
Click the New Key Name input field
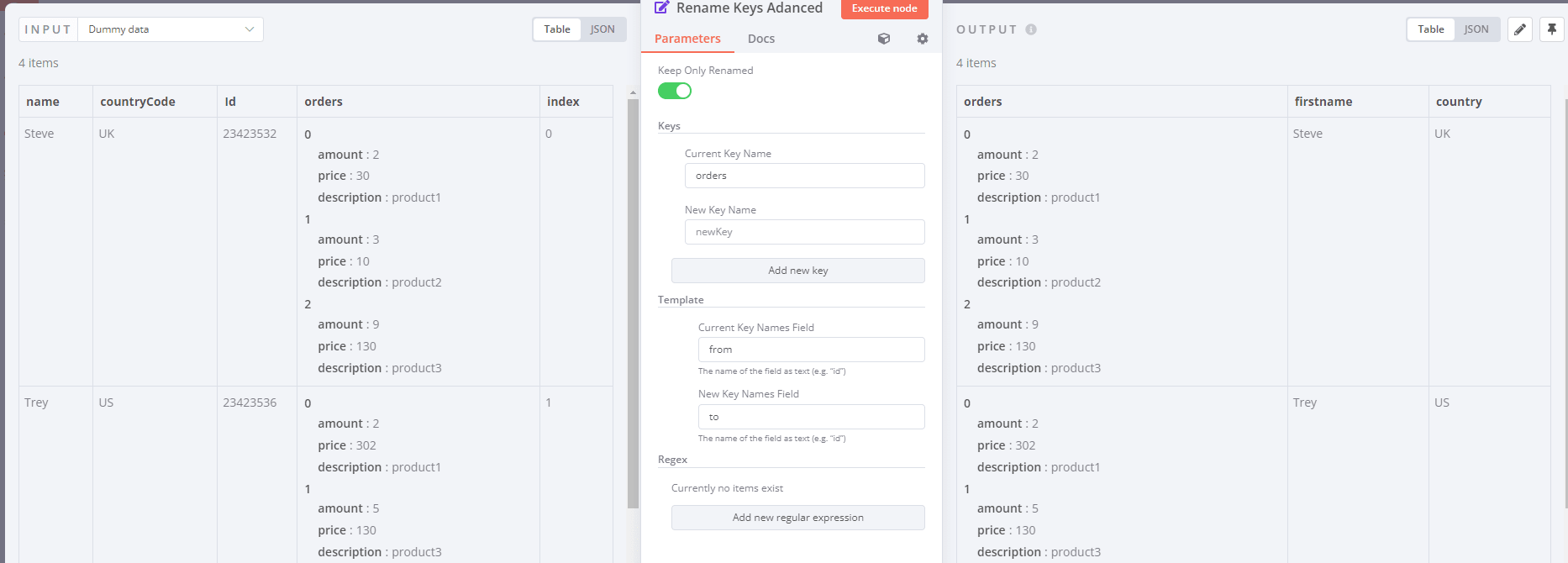[805, 232]
